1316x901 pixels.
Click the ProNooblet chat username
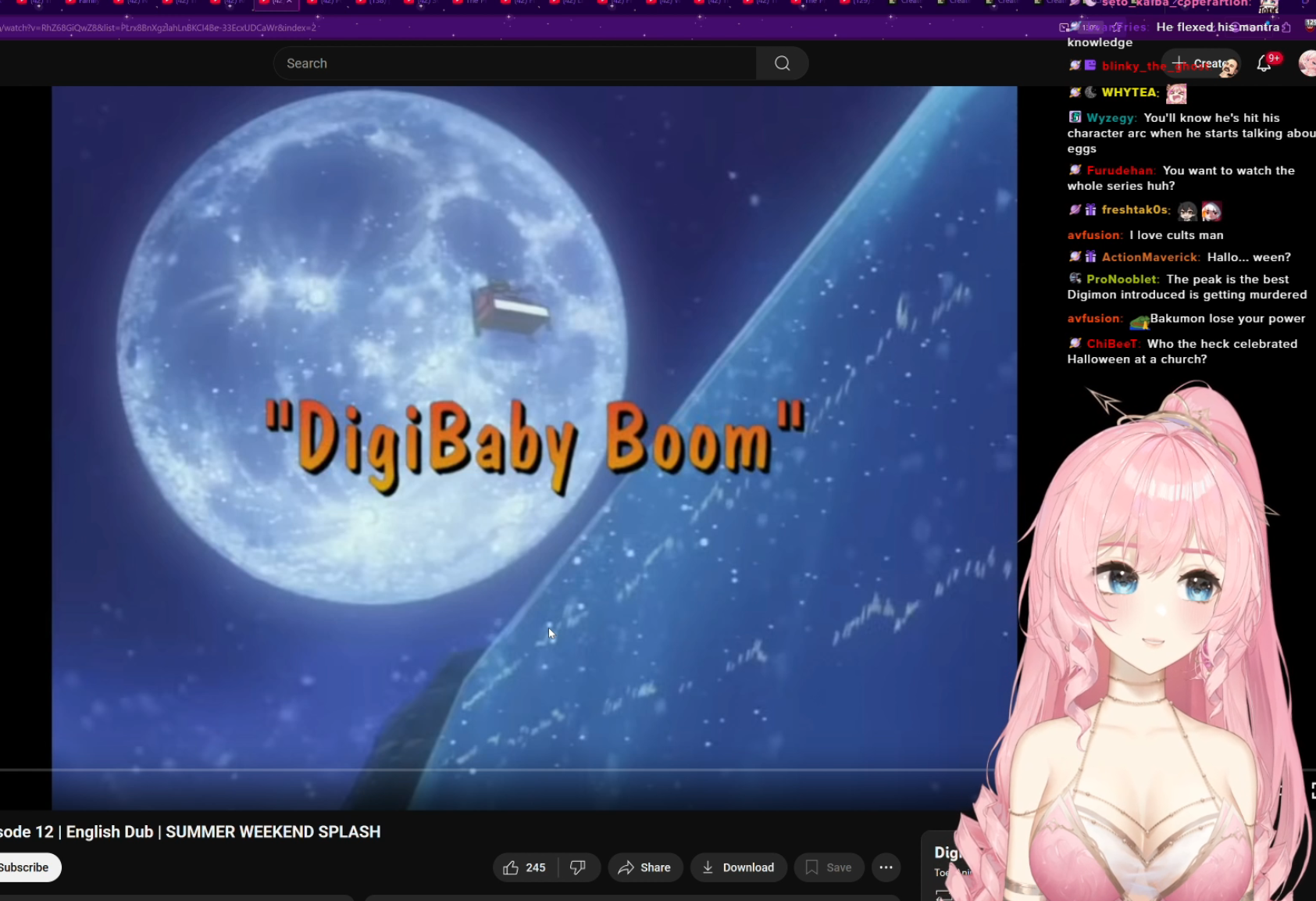pos(1122,279)
